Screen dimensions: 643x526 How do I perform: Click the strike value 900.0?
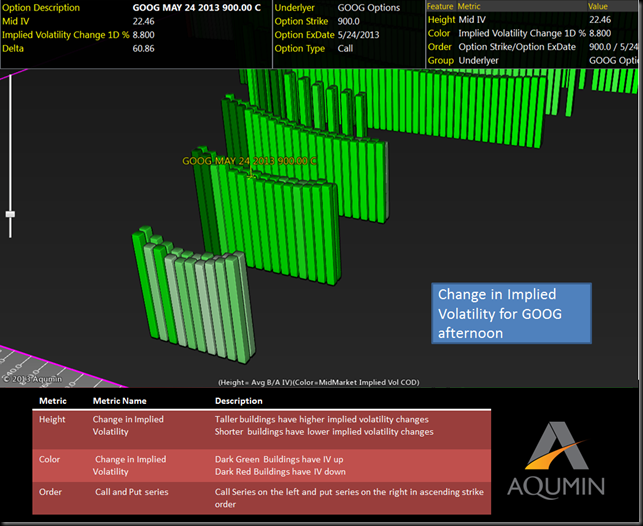coord(349,21)
